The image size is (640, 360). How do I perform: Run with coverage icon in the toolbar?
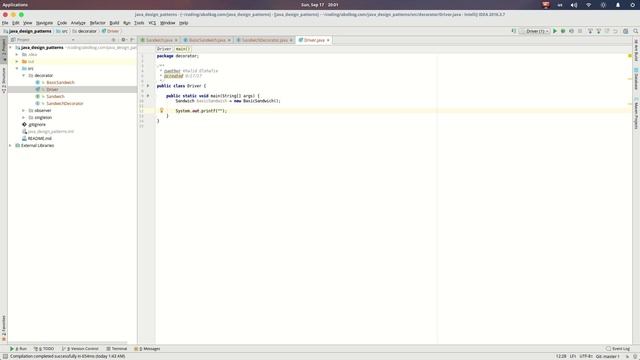(571, 31)
